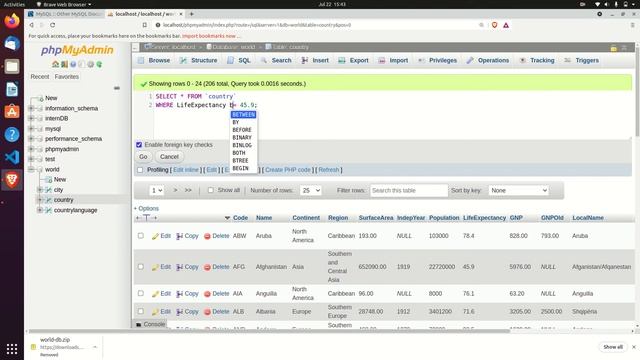The image size is (640, 360).
Task: Toggle Enable foreign key checks
Action: click(x=139, y=144)
